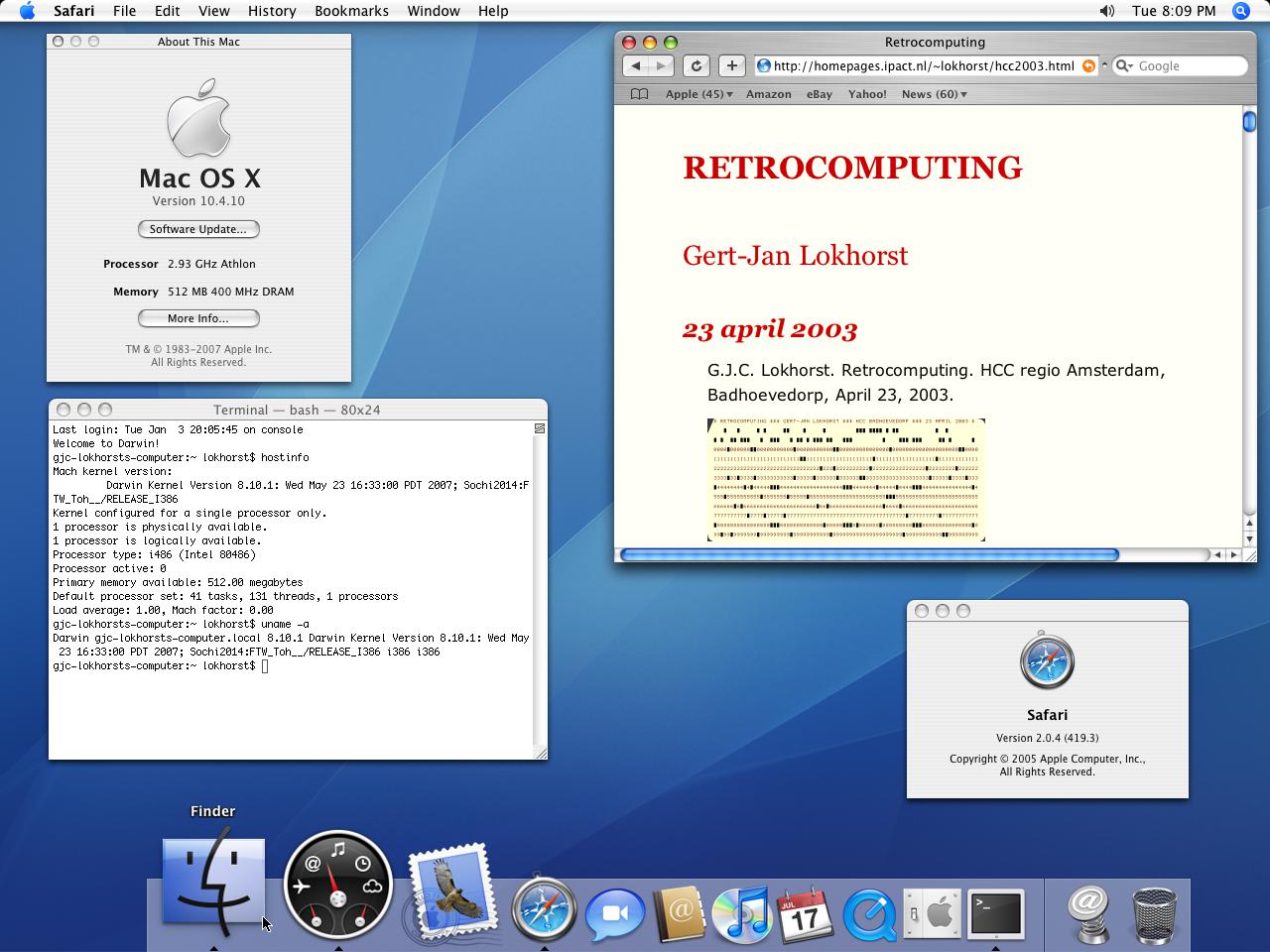1270x952 pixels.
Task: Reload the Retrocomputing page
Action: tap(697, 65)
